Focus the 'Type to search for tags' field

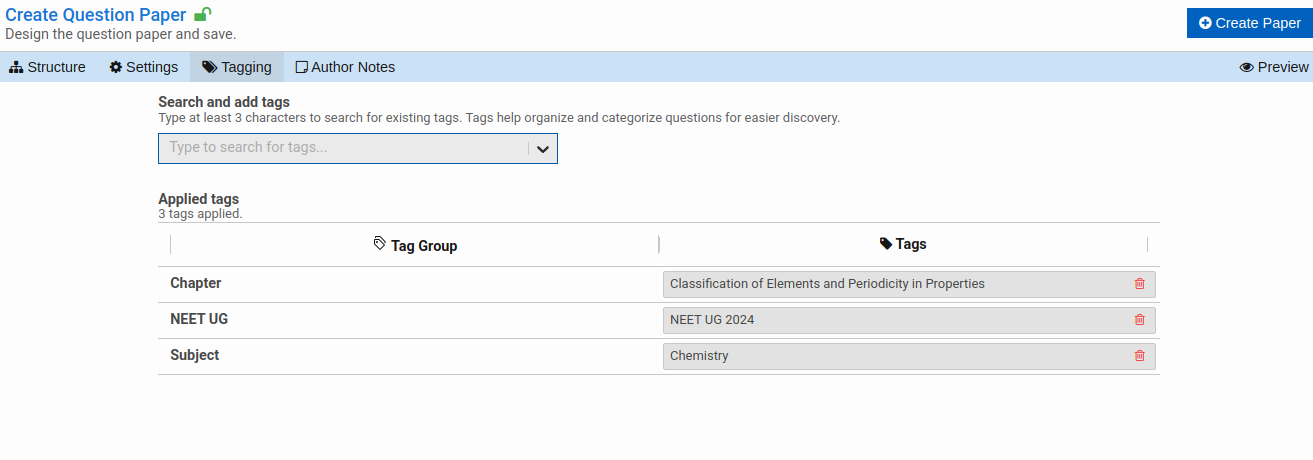tap(340, 148)
